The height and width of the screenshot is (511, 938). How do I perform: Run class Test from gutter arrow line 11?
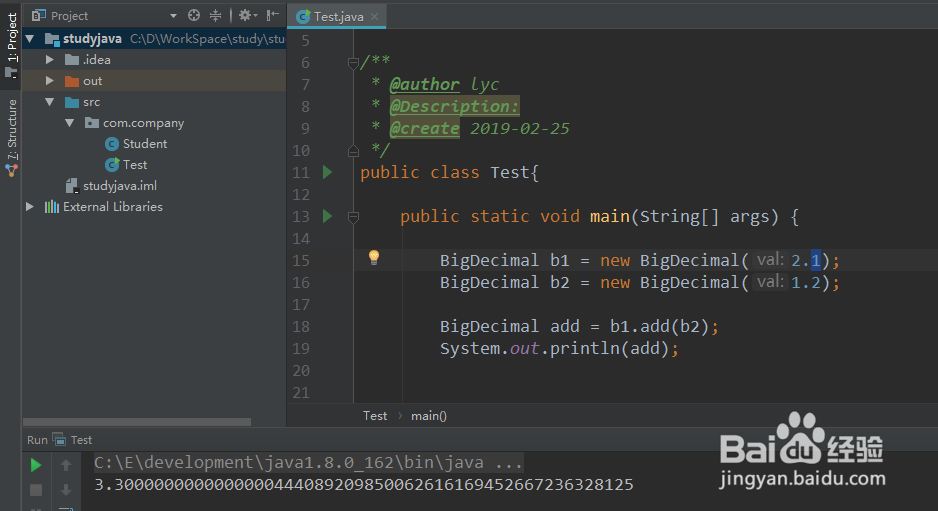click(x=327, y=172)
